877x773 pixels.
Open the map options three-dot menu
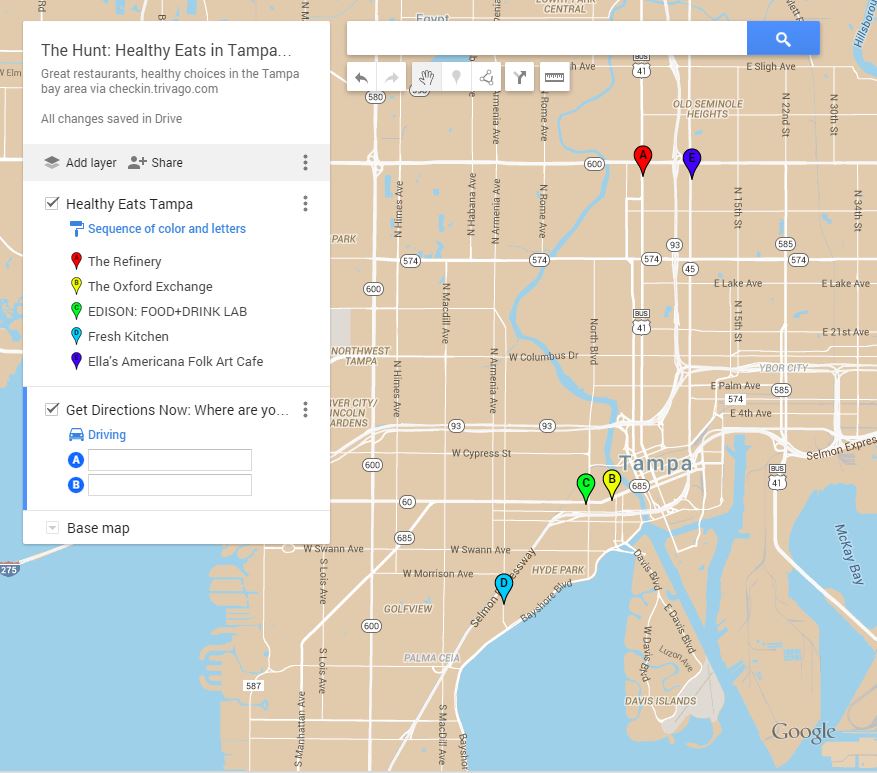(305, 163)
